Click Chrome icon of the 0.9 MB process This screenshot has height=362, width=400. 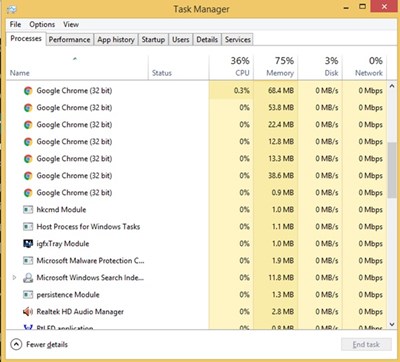coord(28,193)
